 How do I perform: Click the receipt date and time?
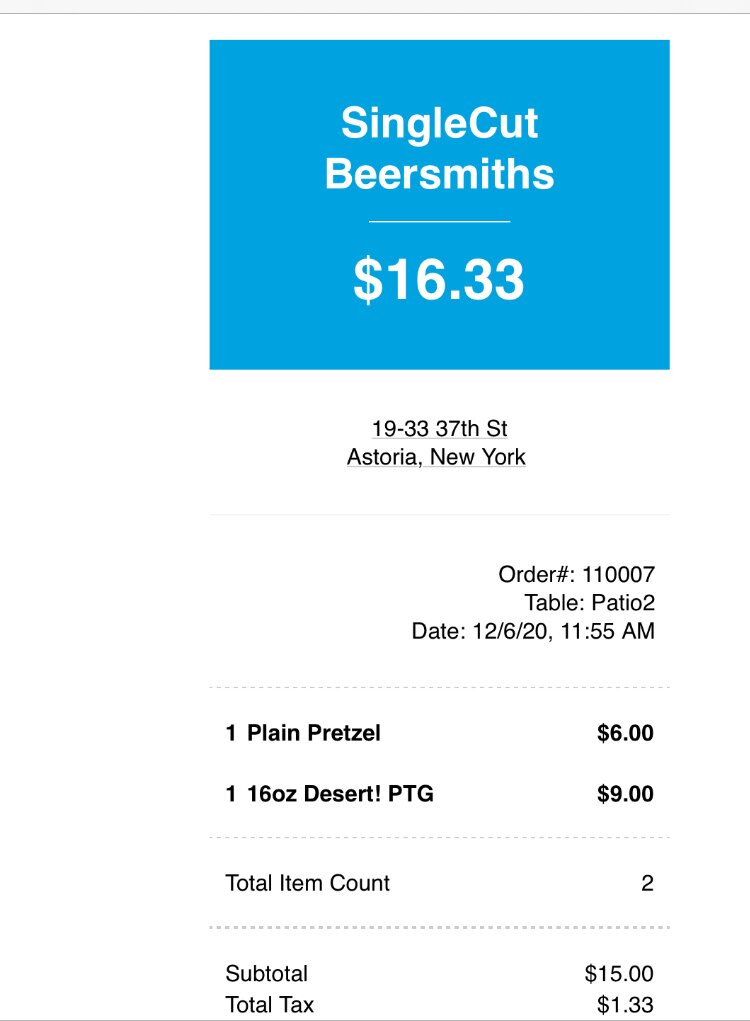(x=533, y=631)
